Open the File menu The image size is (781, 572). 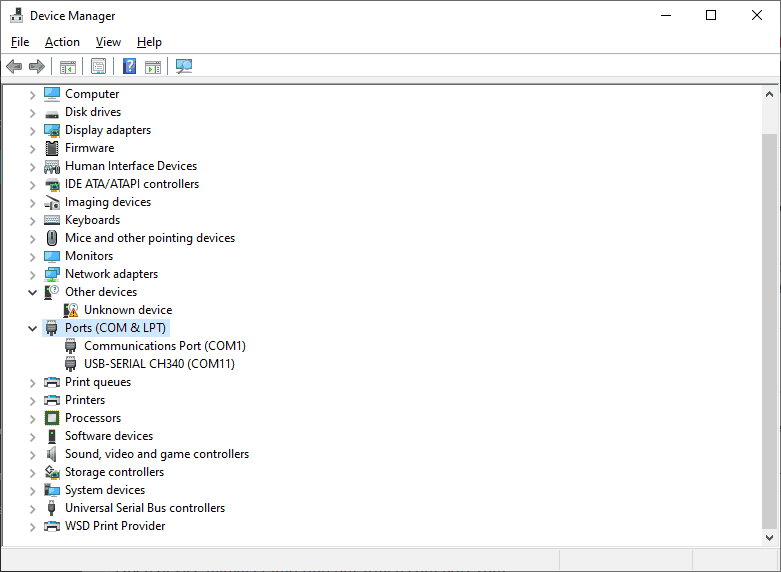point(20,42)
